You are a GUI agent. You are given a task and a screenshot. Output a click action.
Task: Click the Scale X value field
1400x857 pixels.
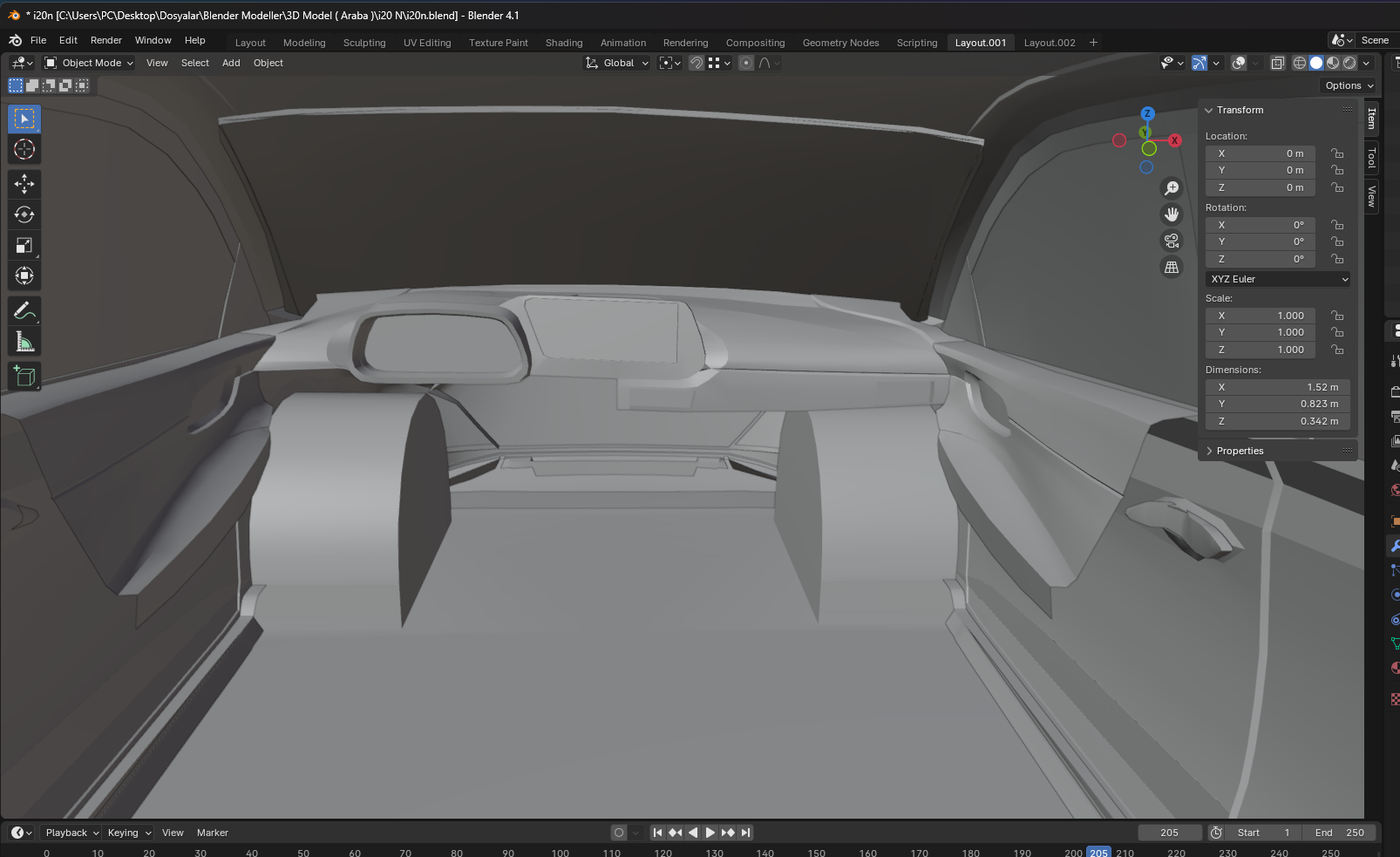point(1261,316)
